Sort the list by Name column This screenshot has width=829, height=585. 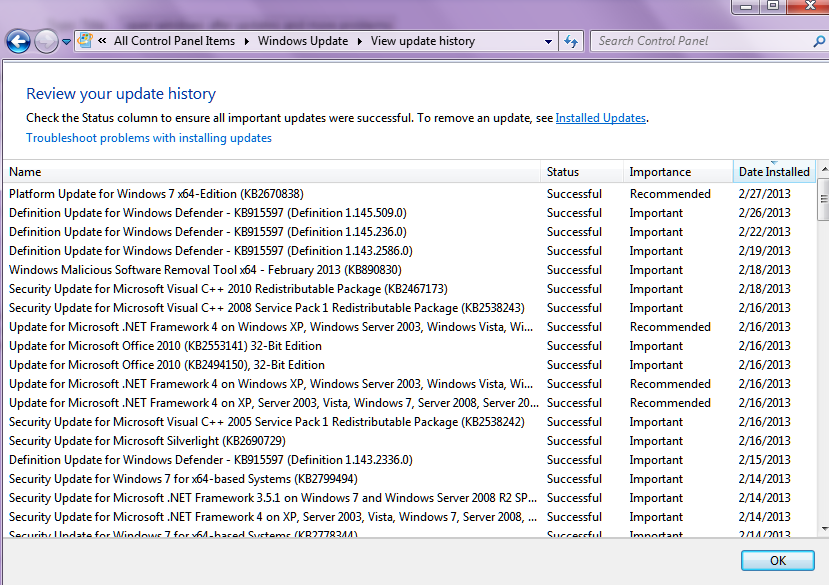coord(272,172)
